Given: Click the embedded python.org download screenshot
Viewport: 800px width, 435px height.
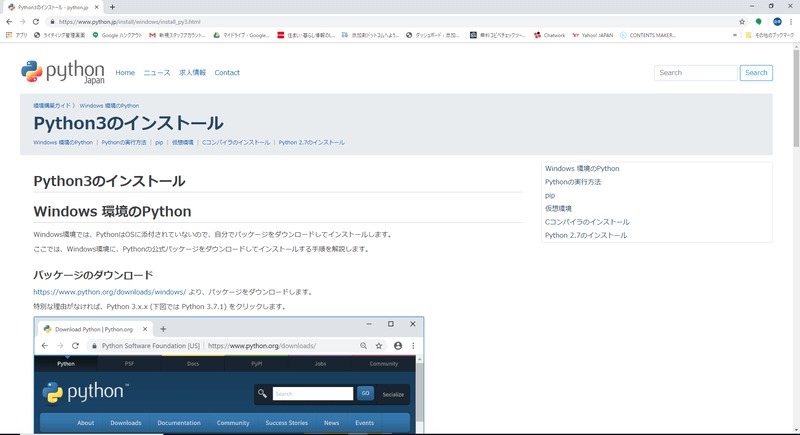Looking at the screenshot, I should (x=229, y=375).
